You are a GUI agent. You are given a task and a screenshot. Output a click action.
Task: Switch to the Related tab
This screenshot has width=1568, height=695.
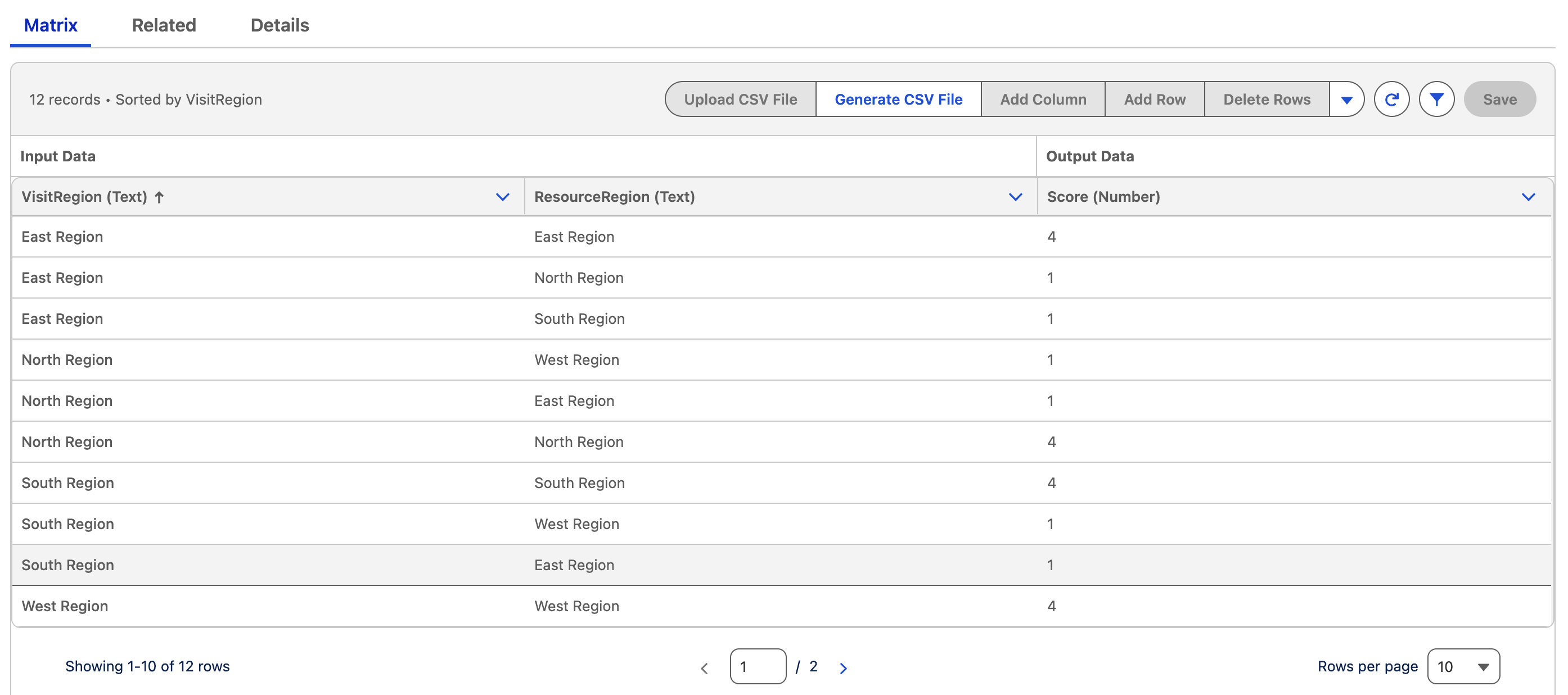(x=164, y=25)
